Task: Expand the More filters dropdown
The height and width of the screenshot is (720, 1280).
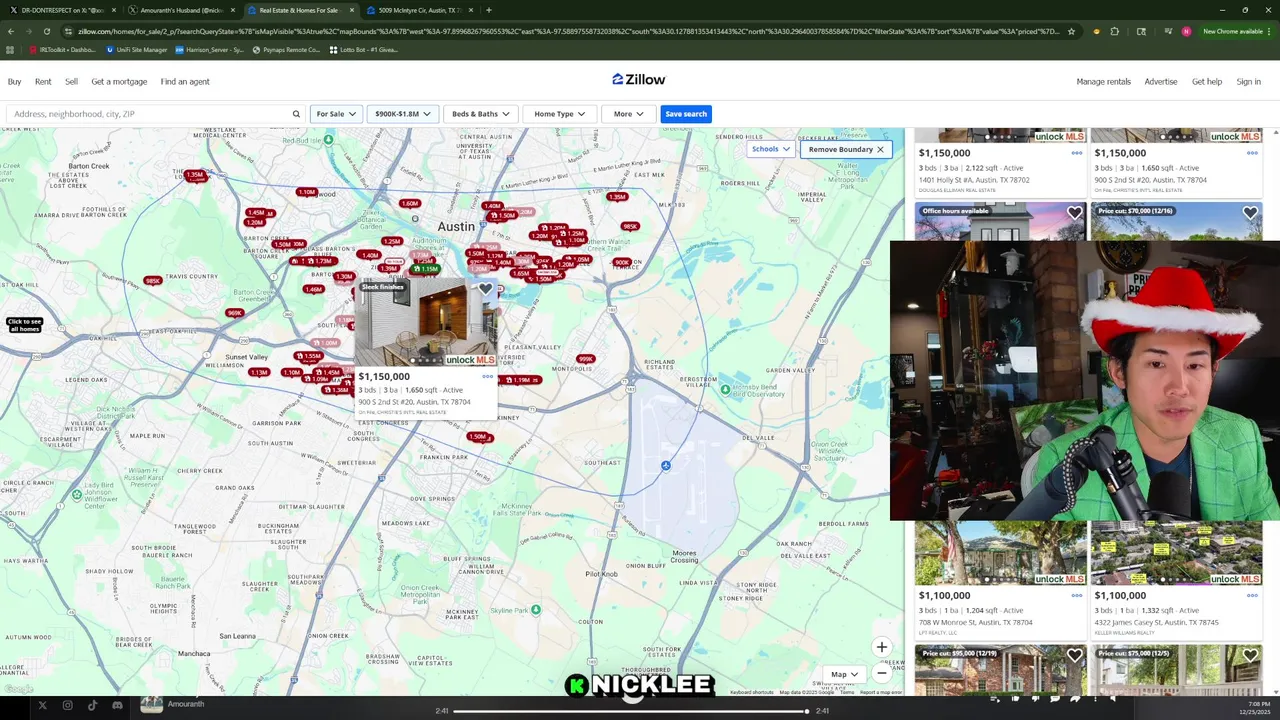Action: coord(628,114)
